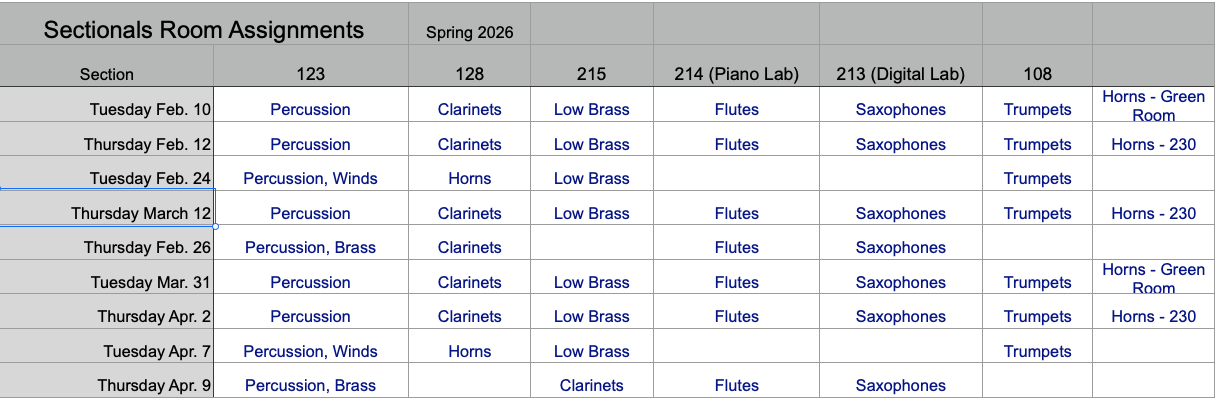Click the "Sectionals Room Assignments" title cell
The height and width of the screenshot is (400, 1217).
204,30
